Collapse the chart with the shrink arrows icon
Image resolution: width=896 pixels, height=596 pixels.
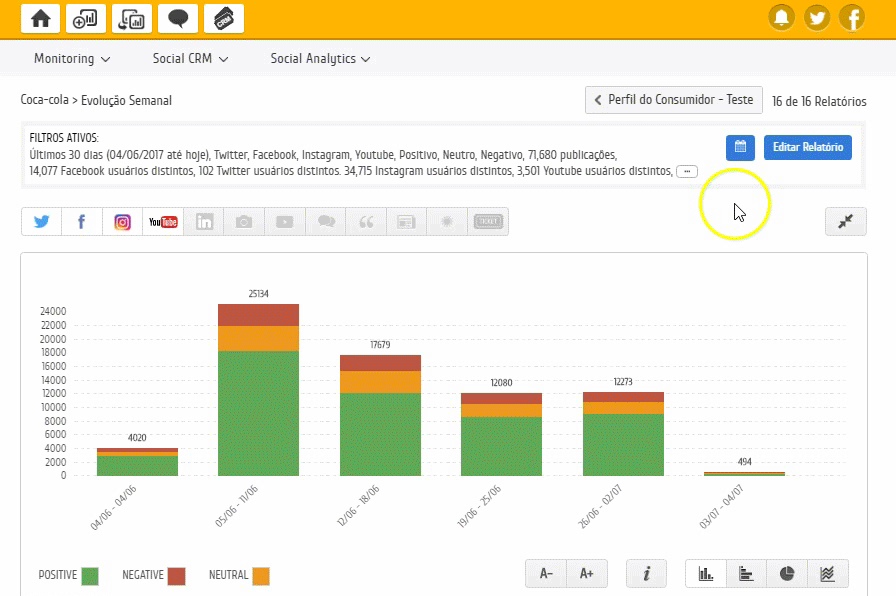point(845,222)
